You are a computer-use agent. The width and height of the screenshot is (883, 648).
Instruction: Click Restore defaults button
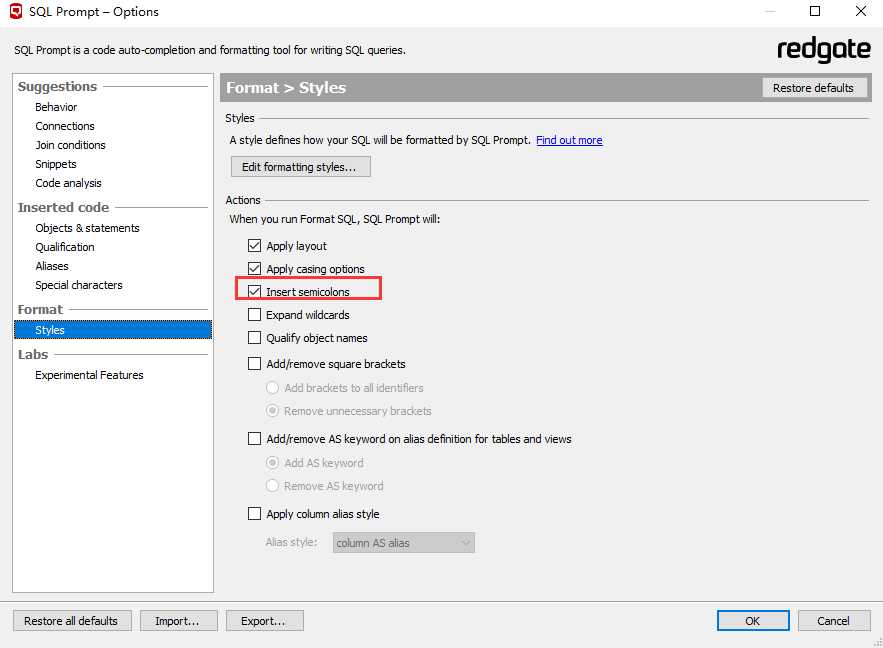814,88
